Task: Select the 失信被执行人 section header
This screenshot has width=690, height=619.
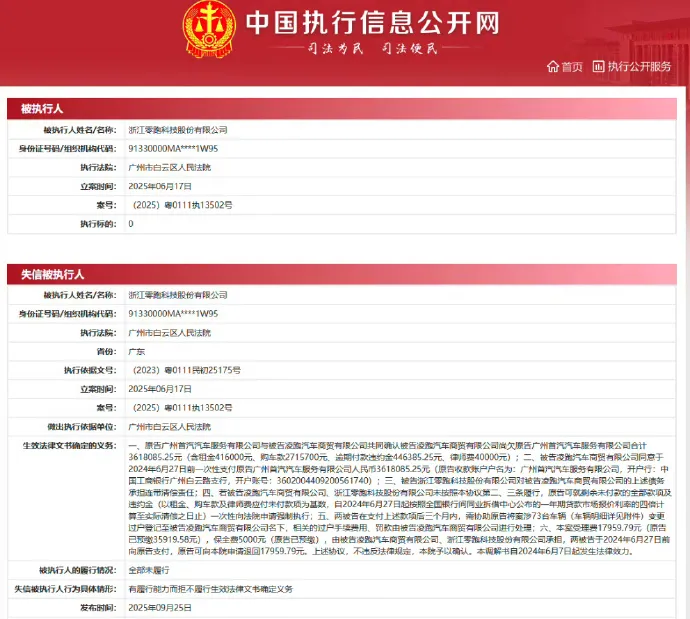Action: click(x=52, y=273)
